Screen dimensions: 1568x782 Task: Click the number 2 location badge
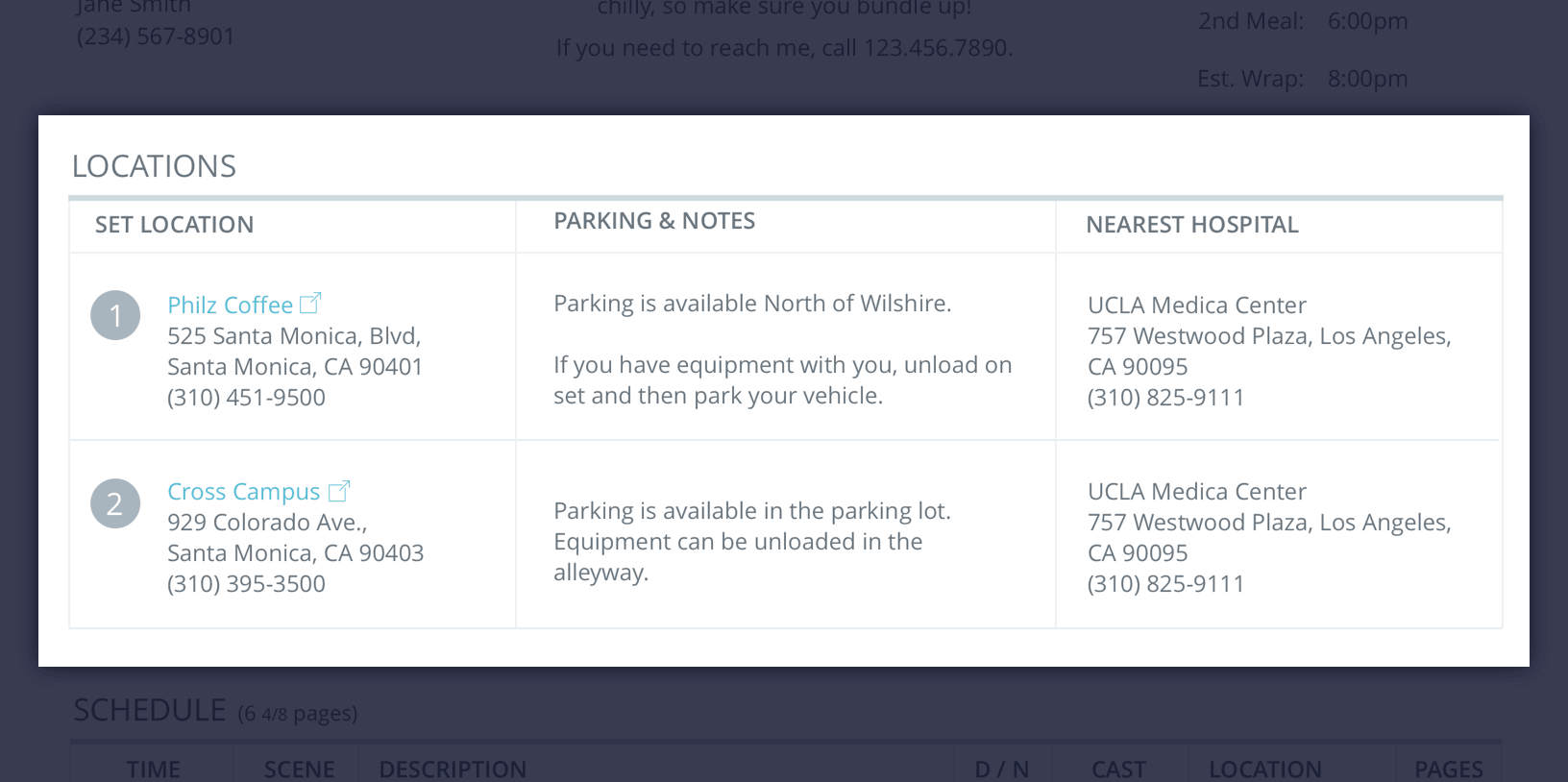pyautogui.click(x=115, y=503)
